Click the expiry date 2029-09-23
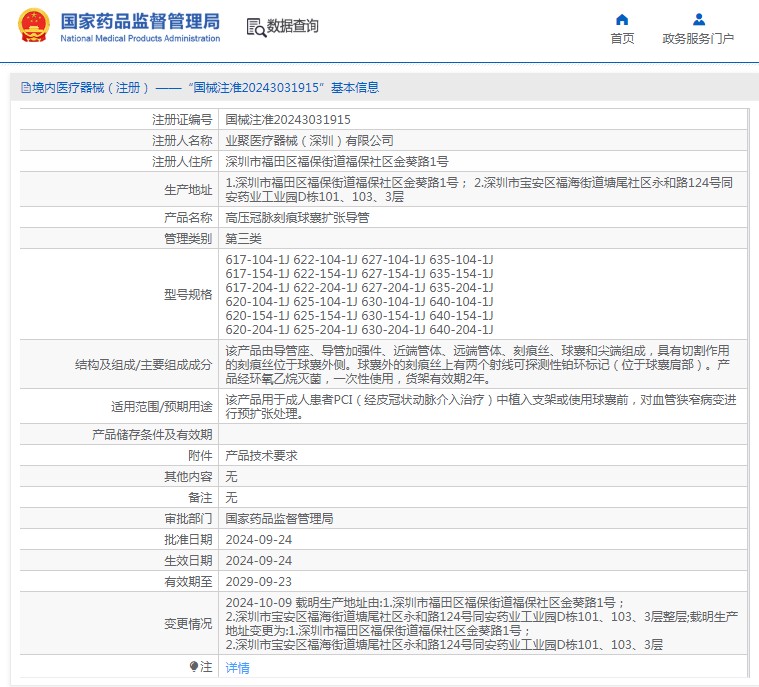The width and height of the screenshot is (759, 687). coord(259,581)
